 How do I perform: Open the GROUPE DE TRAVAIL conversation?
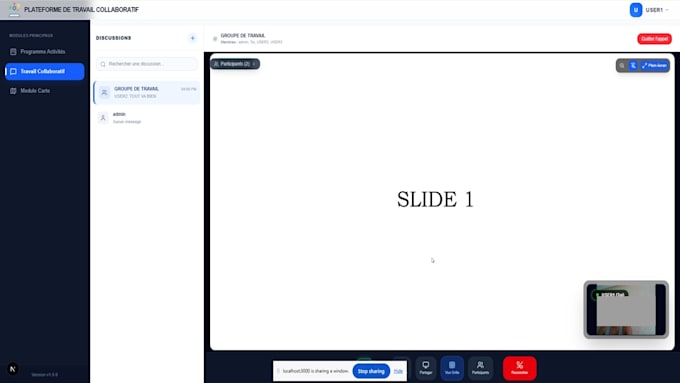coord(147,92)
